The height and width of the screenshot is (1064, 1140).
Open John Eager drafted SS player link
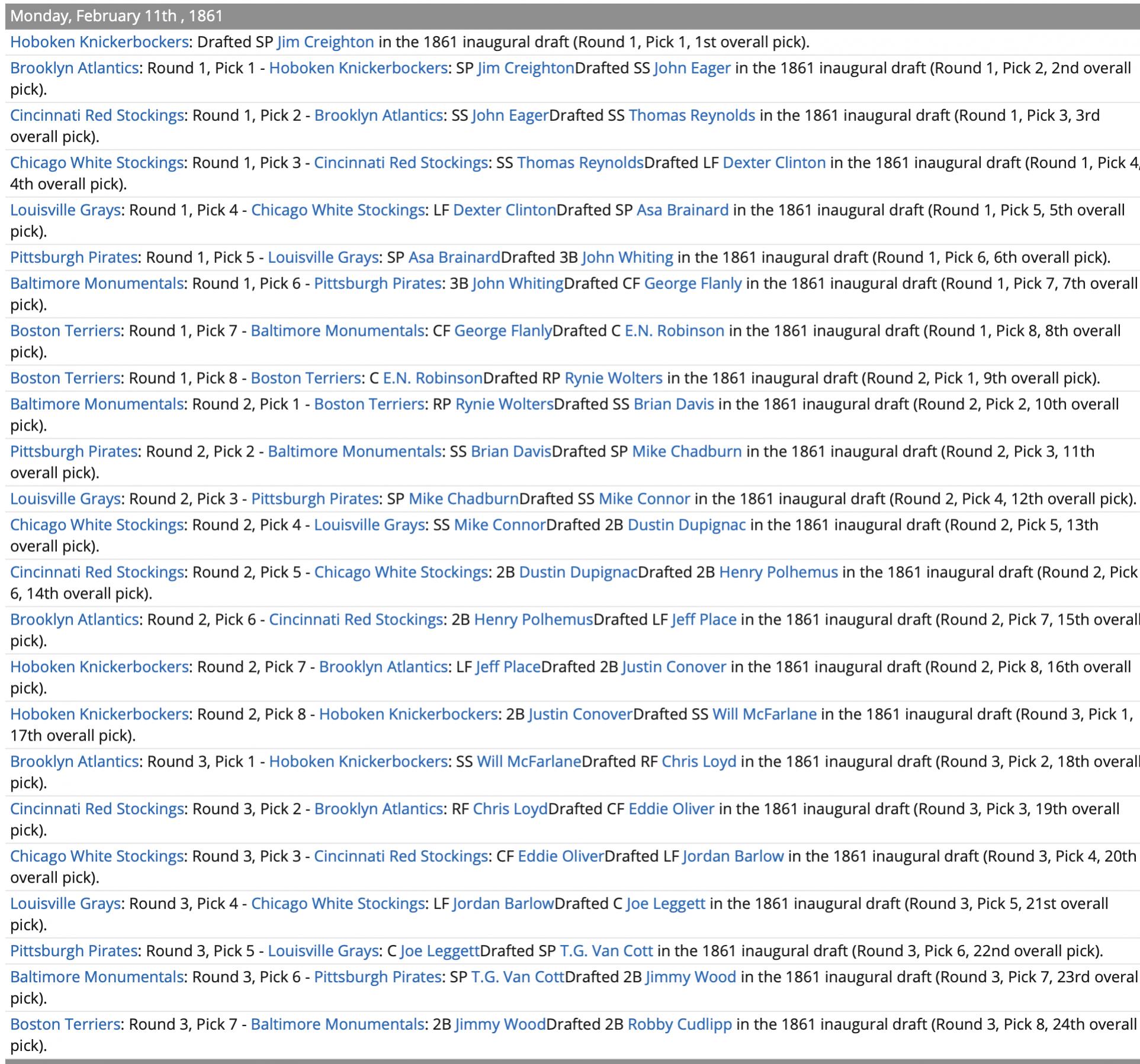[692, 68]
